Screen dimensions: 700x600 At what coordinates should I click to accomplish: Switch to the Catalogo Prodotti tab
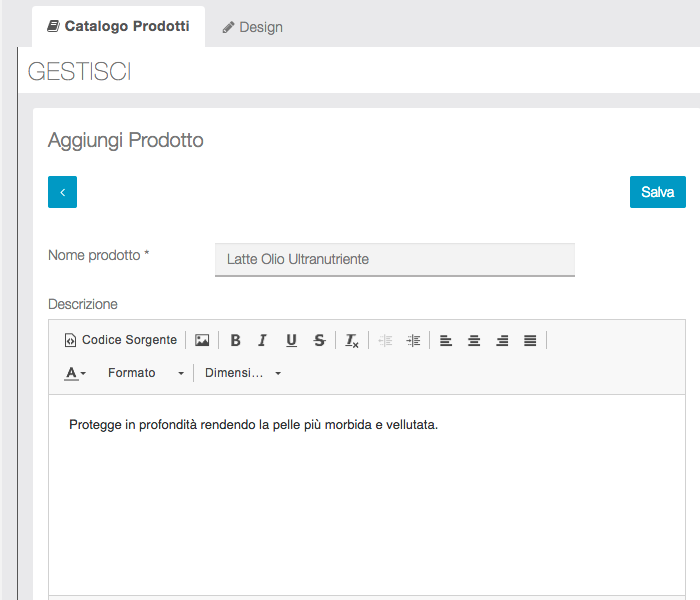click(118, 27)
